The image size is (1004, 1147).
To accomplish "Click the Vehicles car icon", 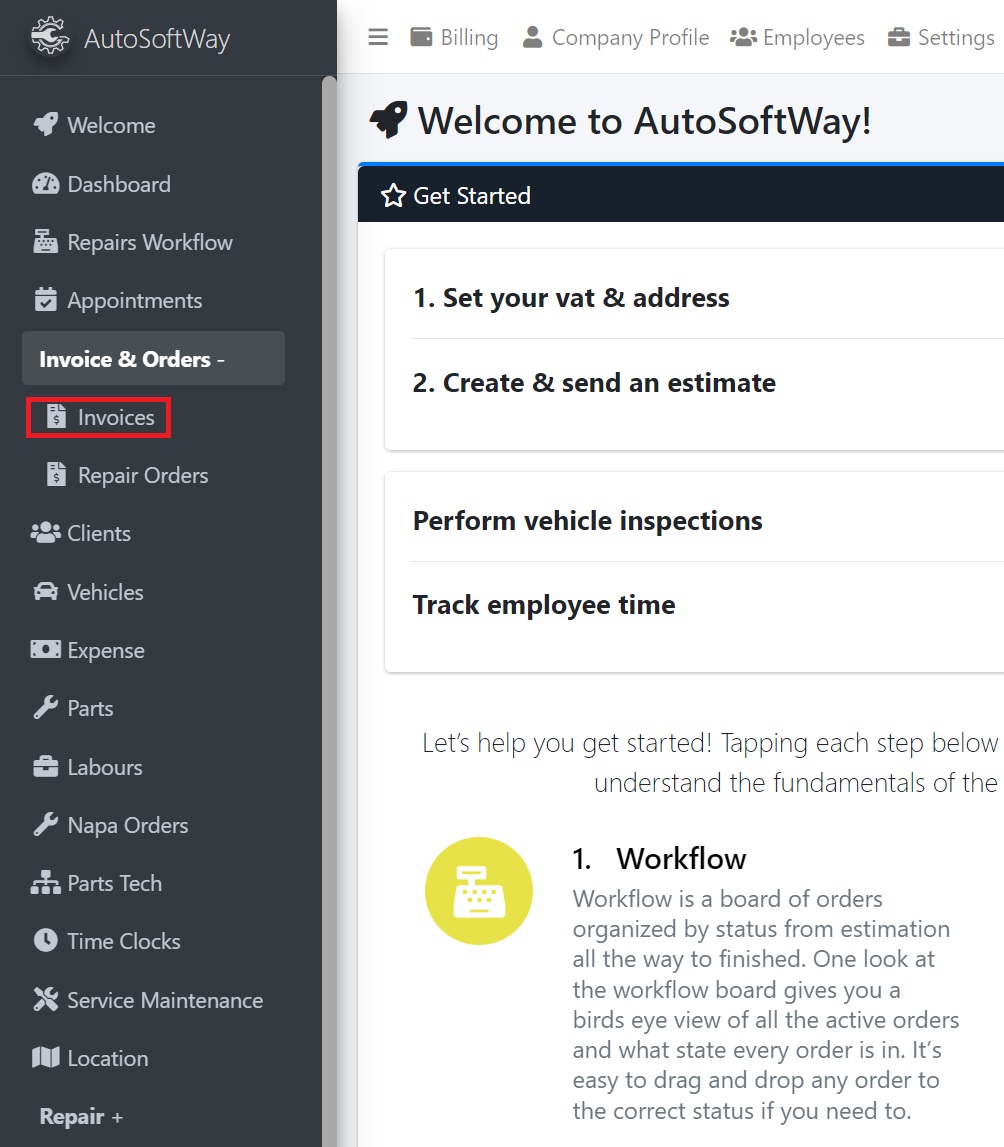I will (44, 591).
